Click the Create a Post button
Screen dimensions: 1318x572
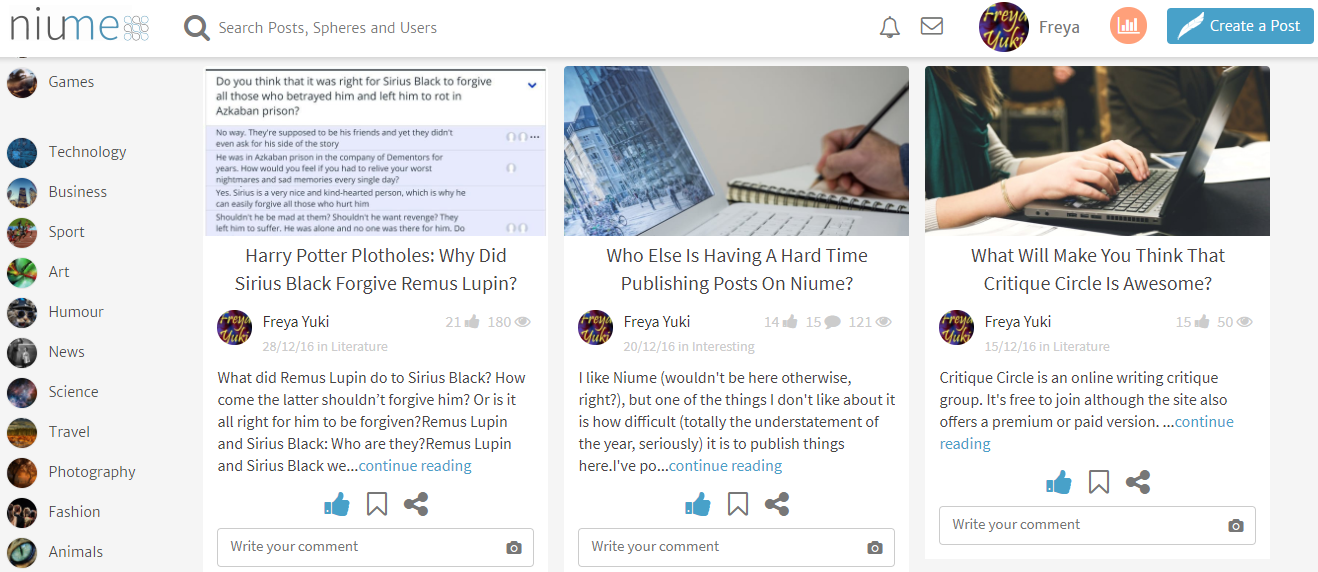[x=1240, y=26]
